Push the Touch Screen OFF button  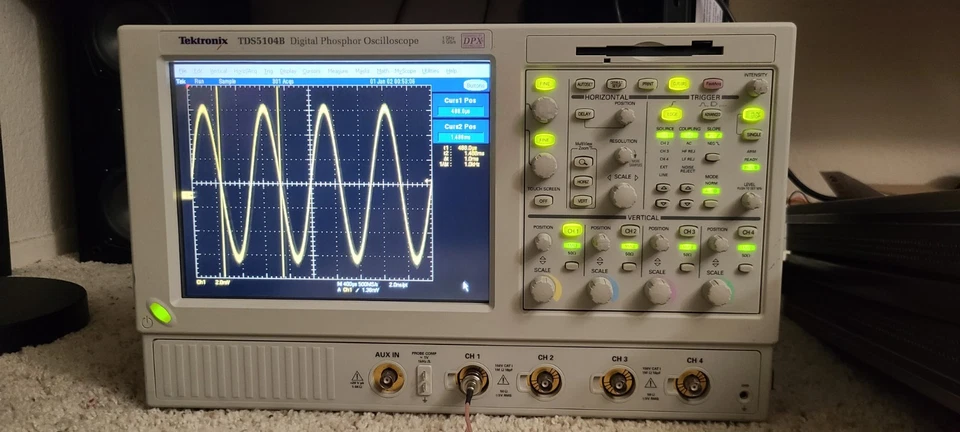(542, 200)
